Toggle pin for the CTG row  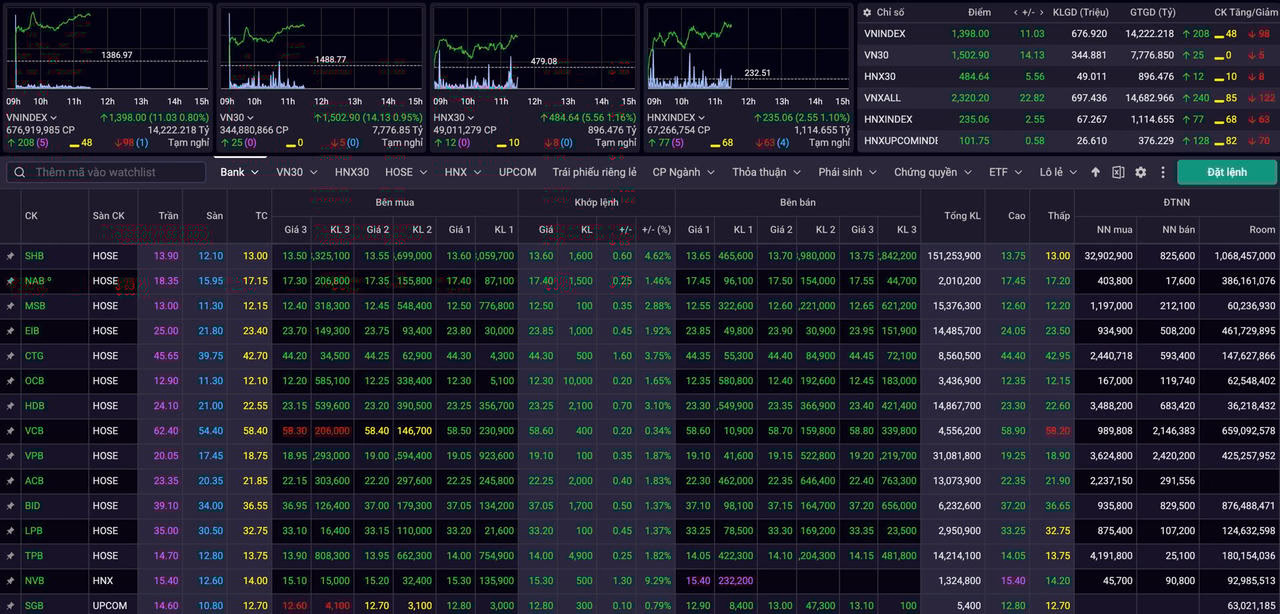coord(10,356)
